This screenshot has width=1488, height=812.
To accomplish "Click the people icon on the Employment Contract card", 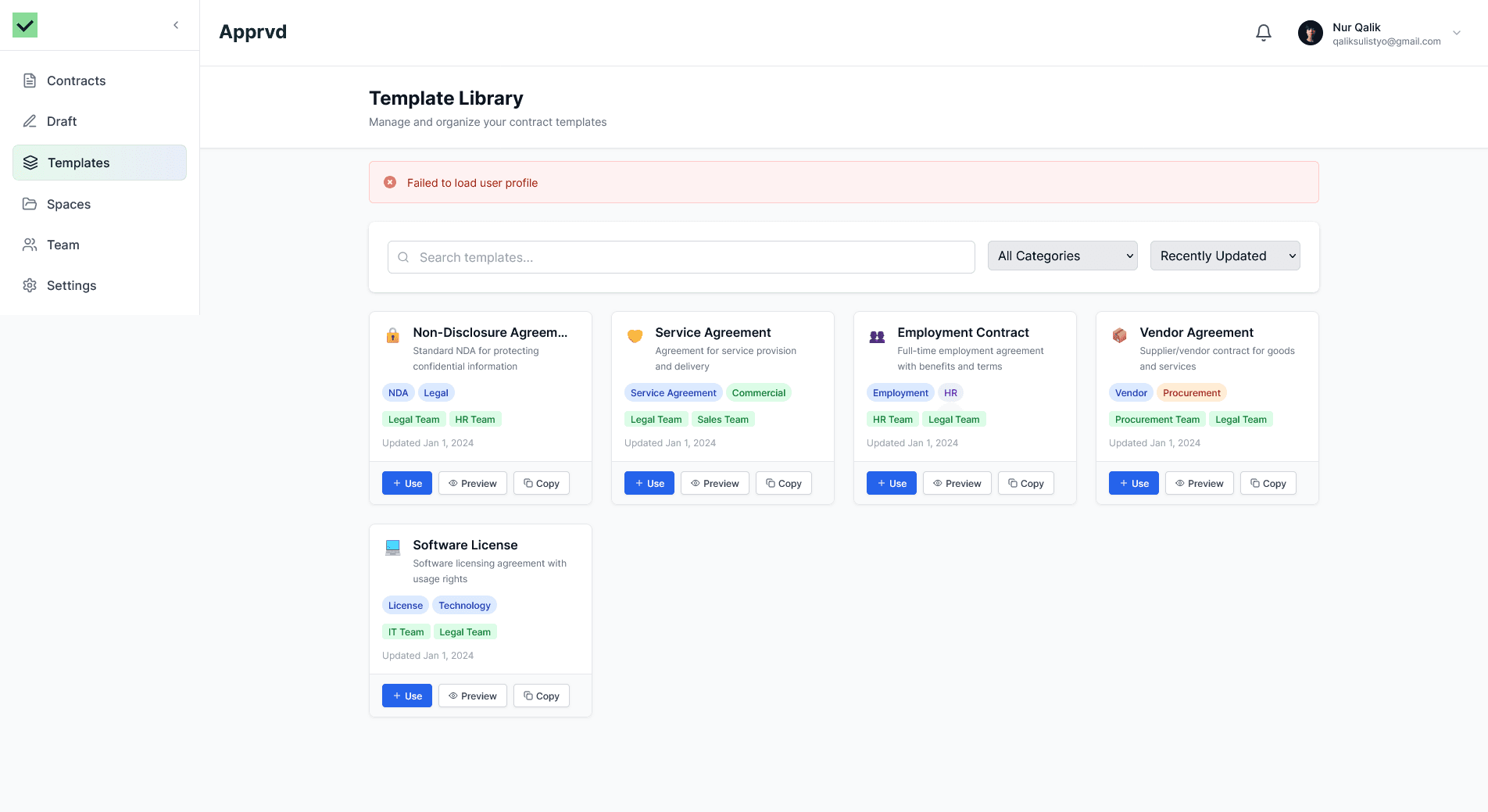I will point(877,337).
